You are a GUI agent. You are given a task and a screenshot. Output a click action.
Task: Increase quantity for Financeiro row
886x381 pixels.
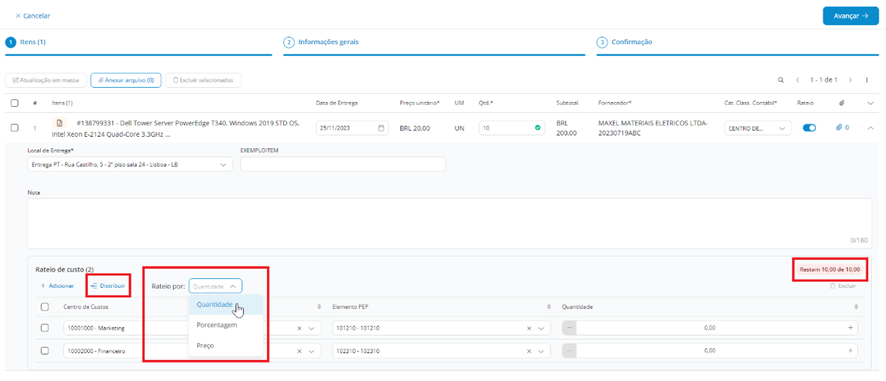click(850, 351)
